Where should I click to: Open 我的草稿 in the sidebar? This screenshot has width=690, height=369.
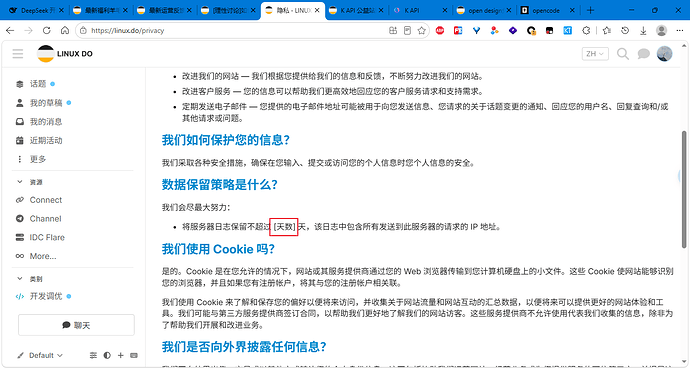tap(46, 103)
